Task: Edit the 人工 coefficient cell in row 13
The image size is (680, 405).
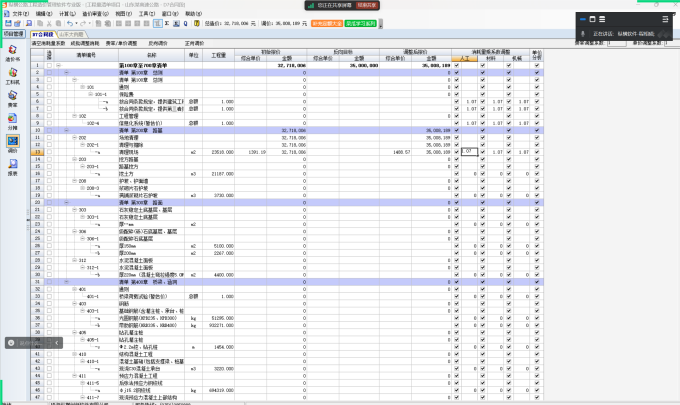Action: (x=469, y=152)
